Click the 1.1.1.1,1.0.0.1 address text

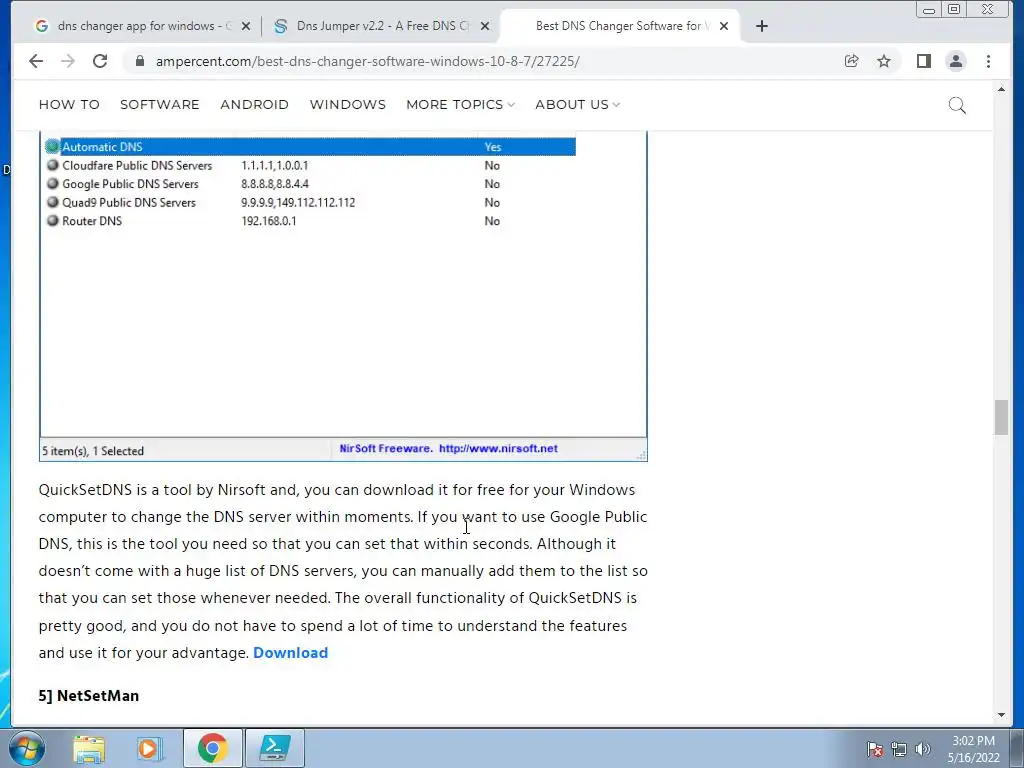[x=274, y=165]
